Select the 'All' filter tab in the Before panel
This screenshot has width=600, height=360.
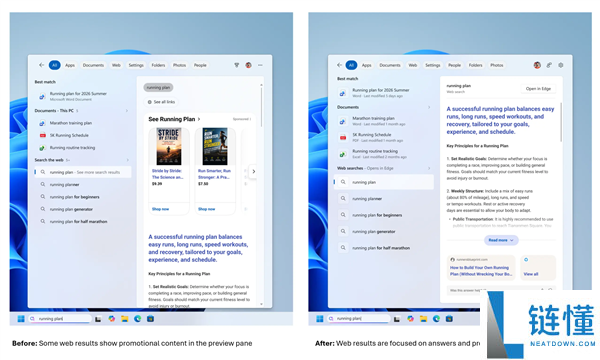click(54, 65)
